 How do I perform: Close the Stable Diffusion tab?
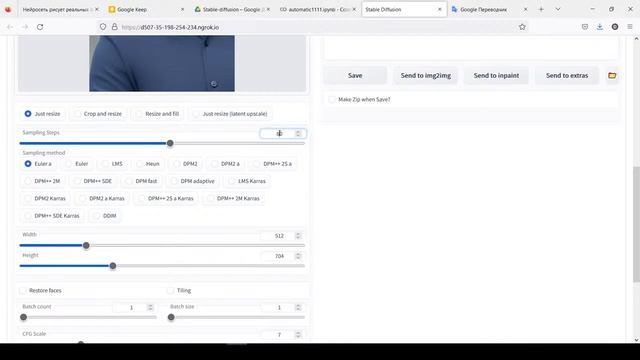[x=440, y=9]
